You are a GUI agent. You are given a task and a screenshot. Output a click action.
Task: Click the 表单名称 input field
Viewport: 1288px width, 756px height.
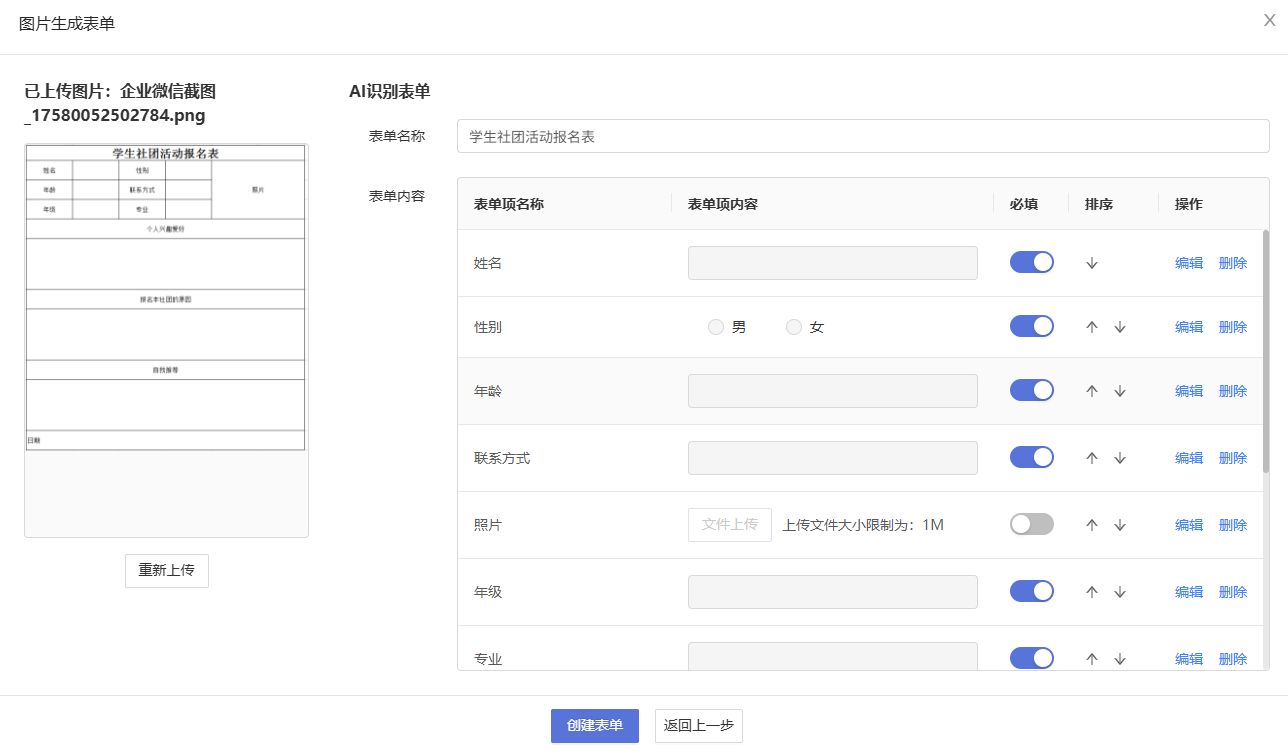[862, 137]
